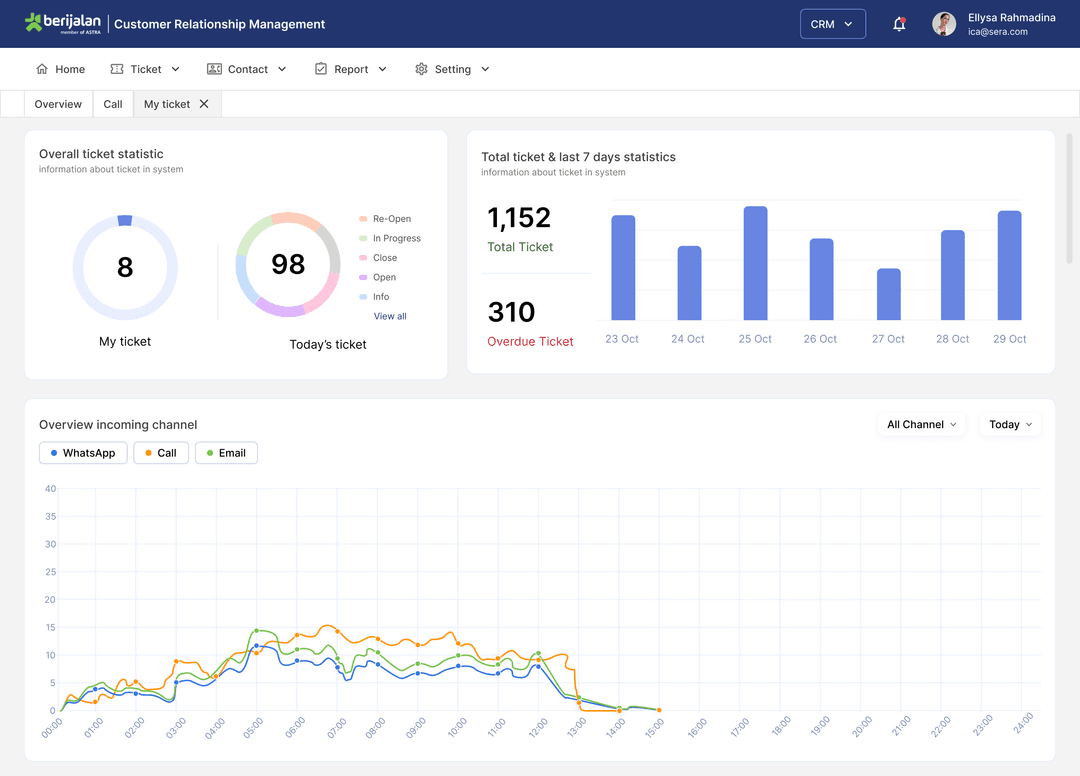This screenshot has height=776, width=1080.
Task: Click the Contact card icon
Action: [x=214, y=69]
